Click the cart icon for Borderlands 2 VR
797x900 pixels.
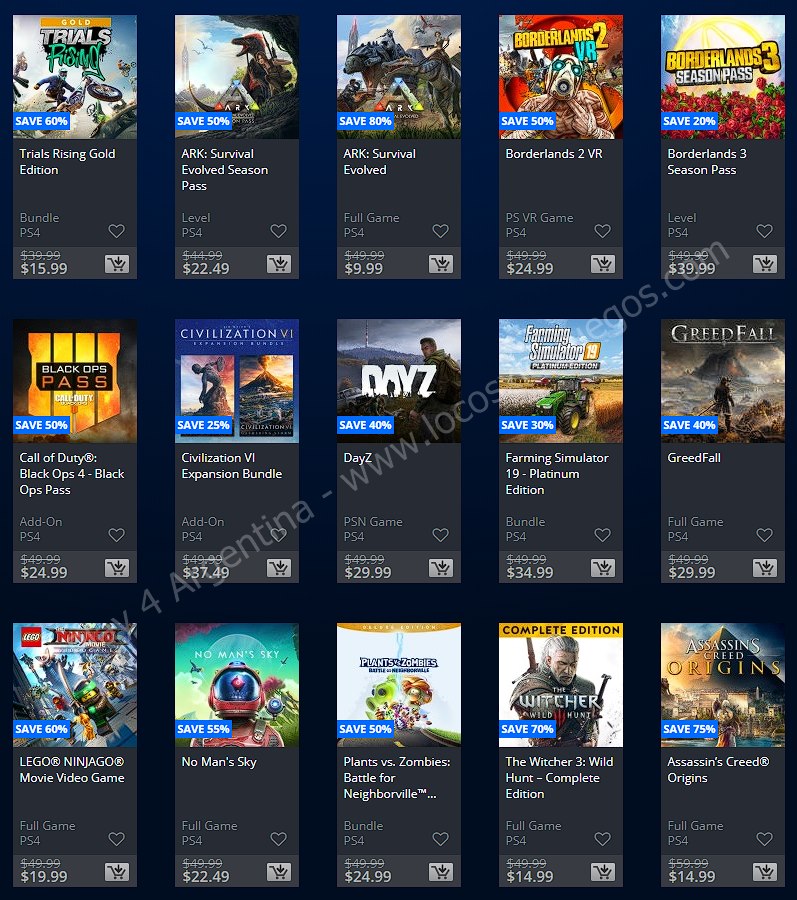pyautogui.click(x=602, y=264)
